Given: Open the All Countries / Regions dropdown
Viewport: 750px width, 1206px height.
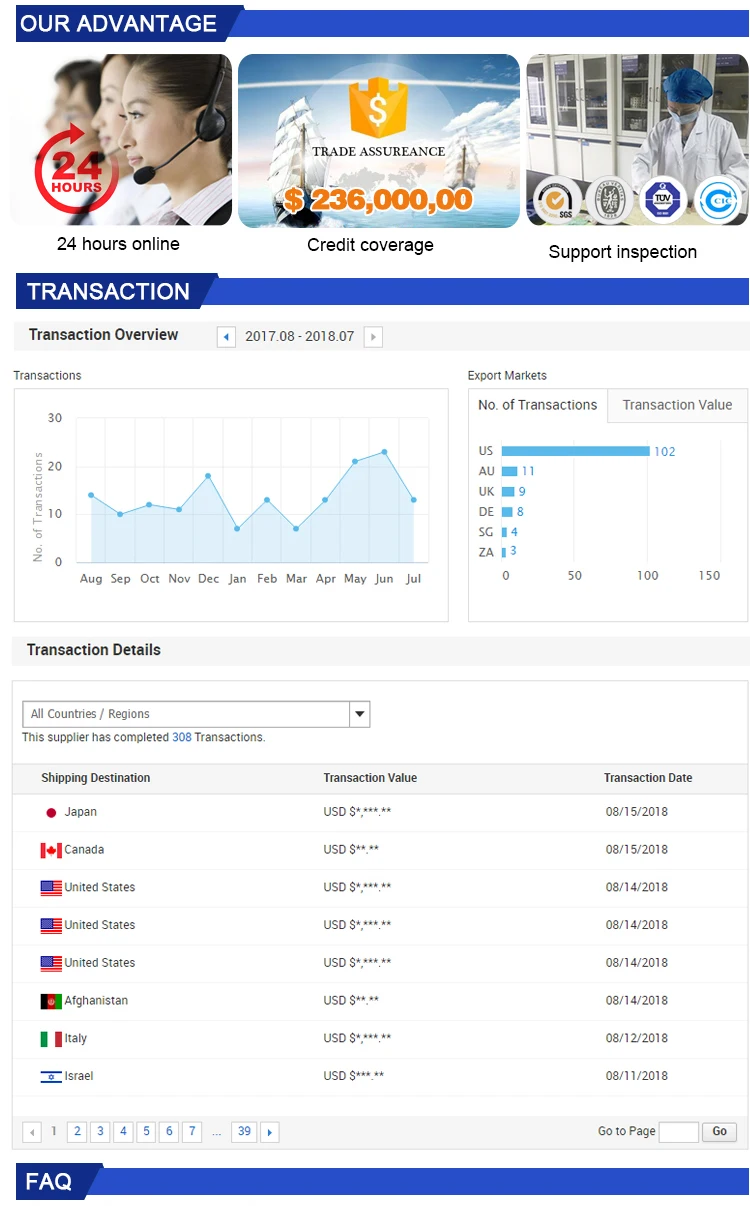Looking at the screenshot, I should point(186,714).
